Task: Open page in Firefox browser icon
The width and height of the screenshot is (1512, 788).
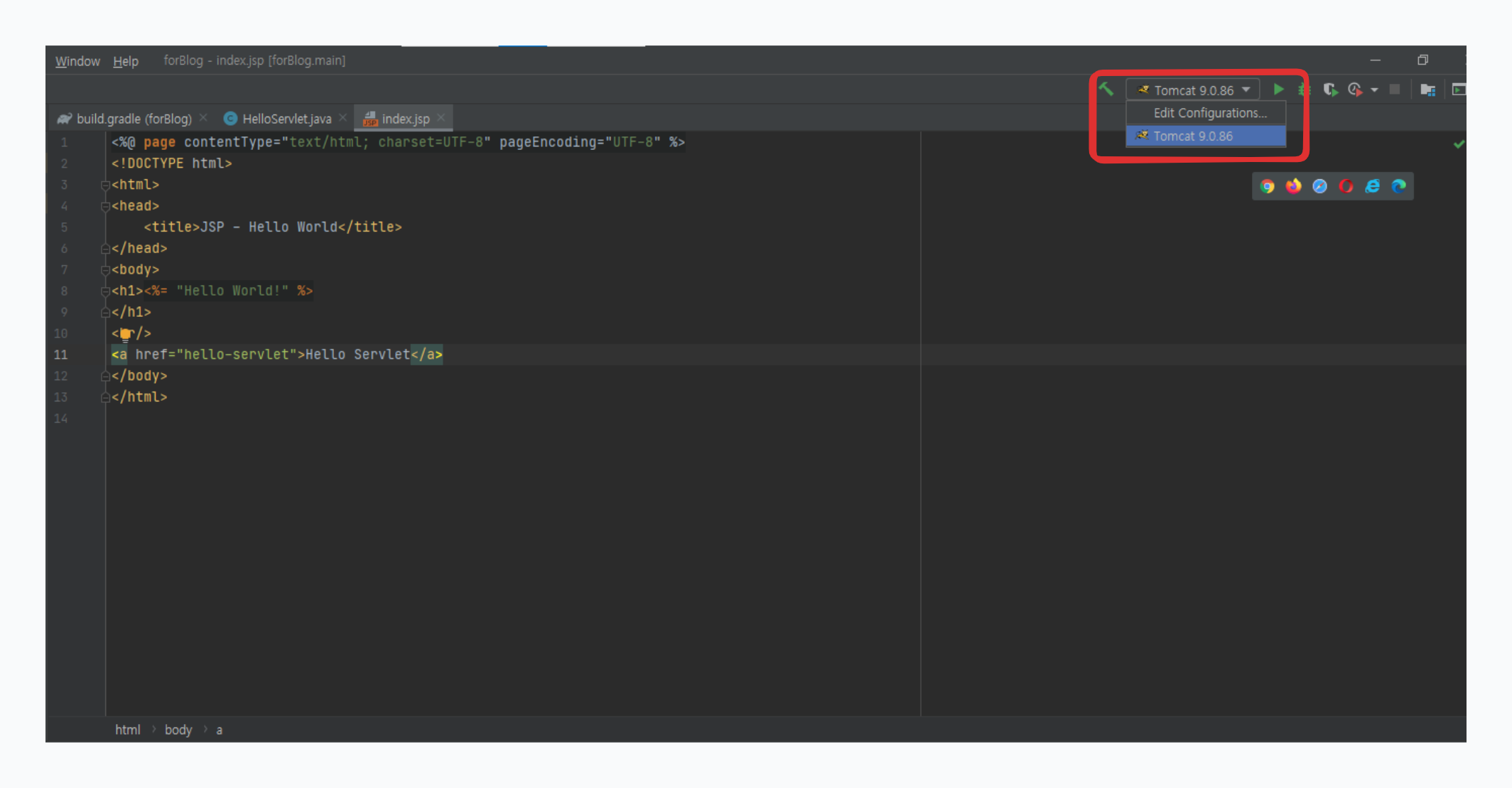Action: click(x=1294, y=186)
